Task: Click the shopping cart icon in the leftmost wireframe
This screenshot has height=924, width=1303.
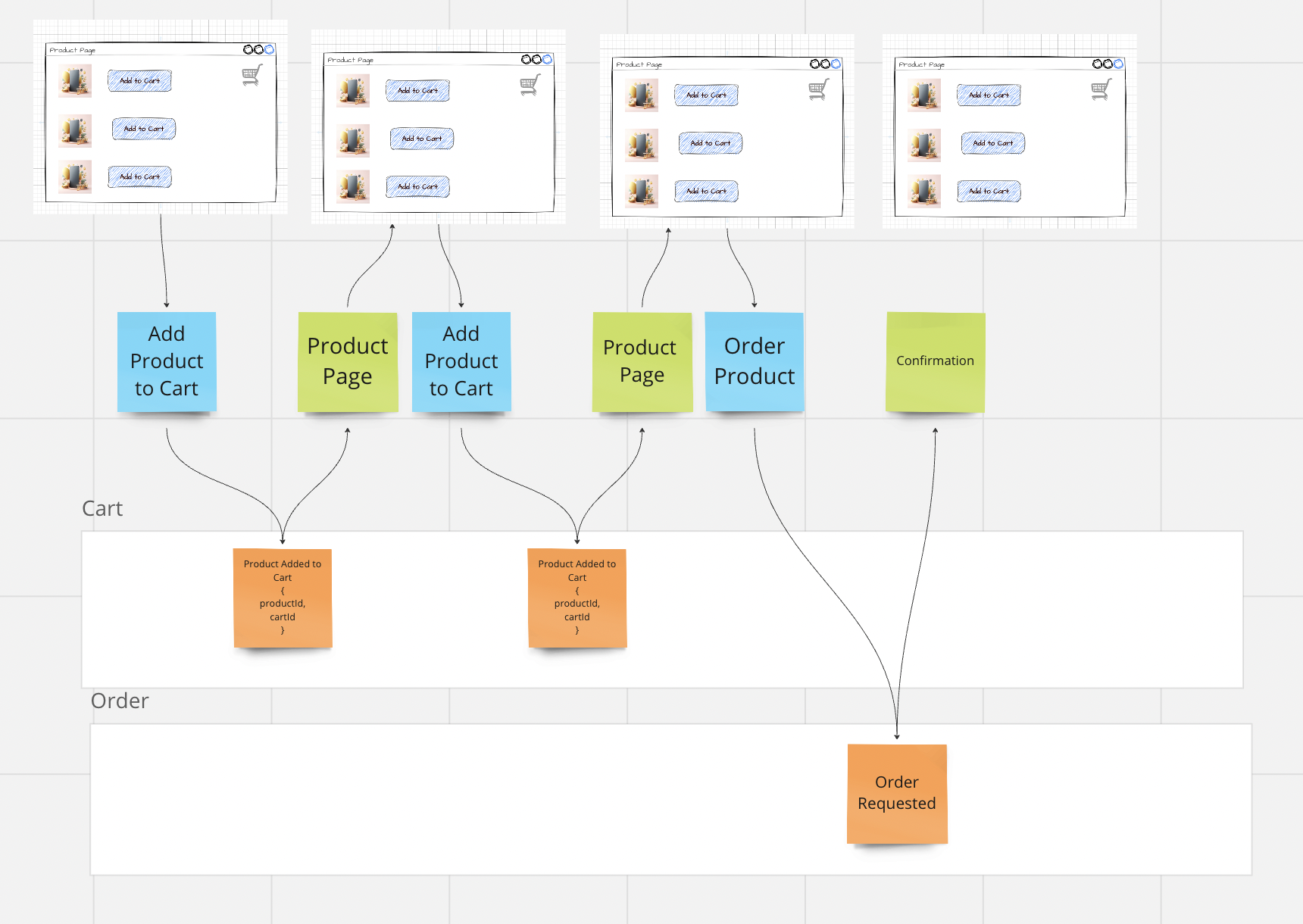Action: tap(252, 75)
